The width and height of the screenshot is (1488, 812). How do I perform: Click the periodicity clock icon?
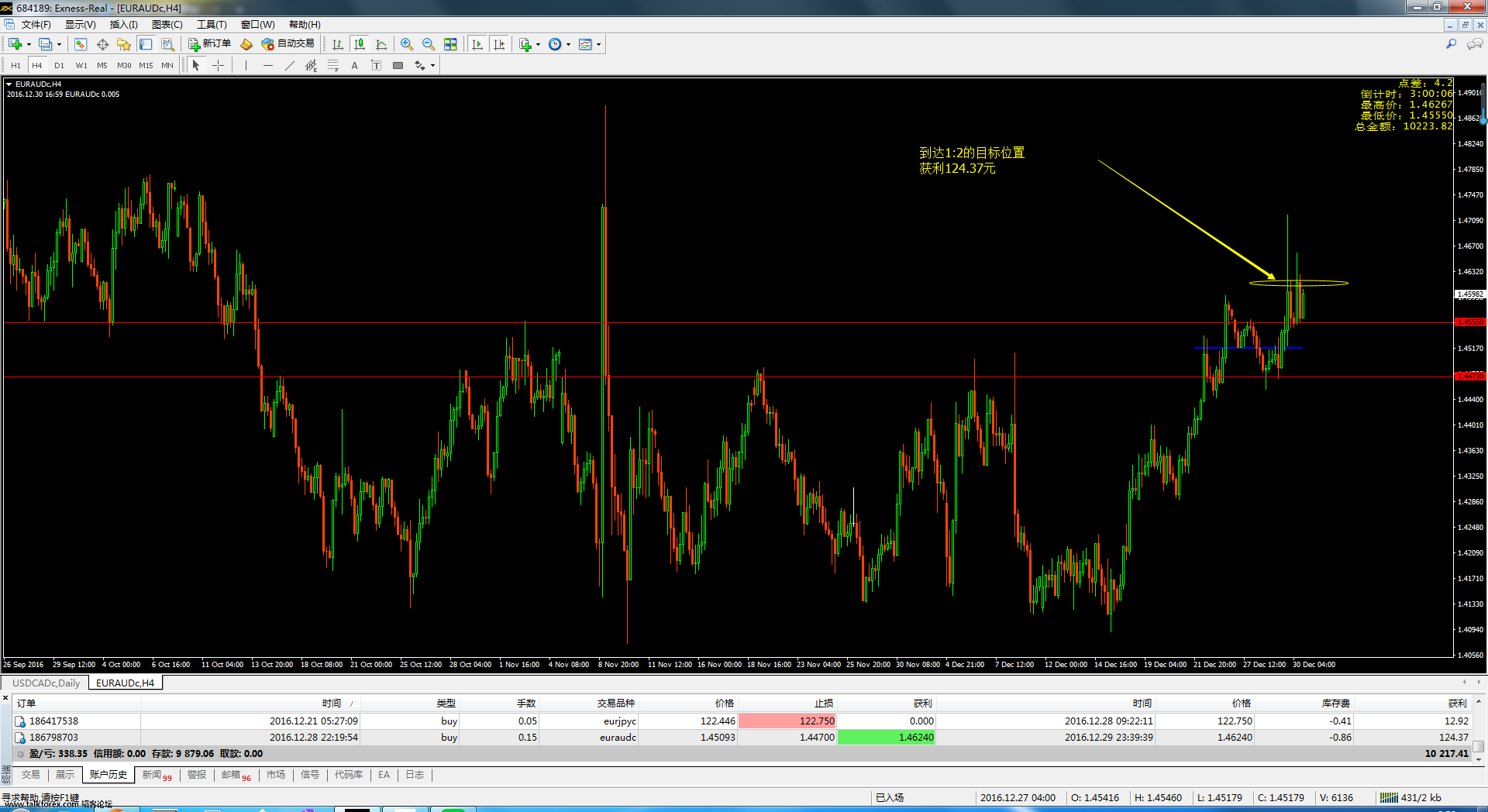tap(555, 44)
